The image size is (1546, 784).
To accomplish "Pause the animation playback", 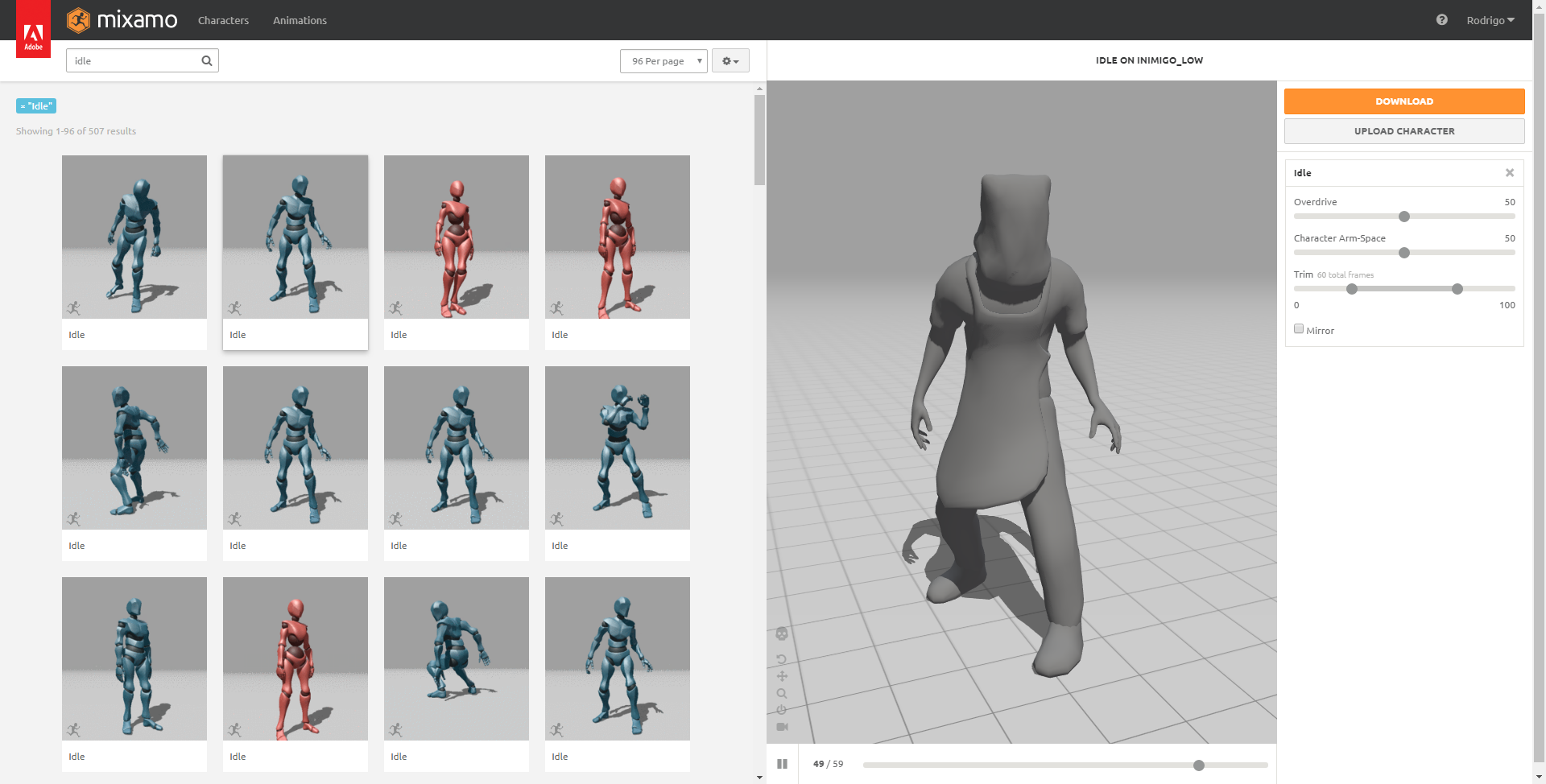I will tap(782, 764).
